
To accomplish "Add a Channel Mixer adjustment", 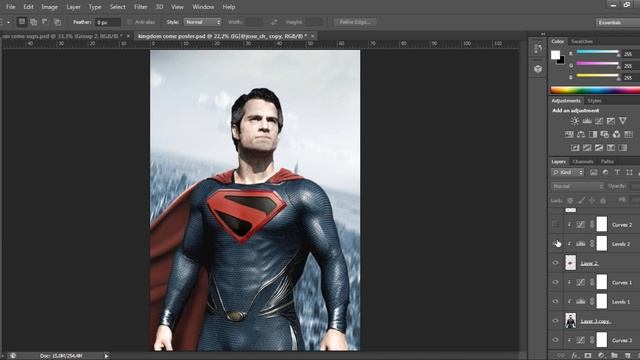I will [616, 134].
